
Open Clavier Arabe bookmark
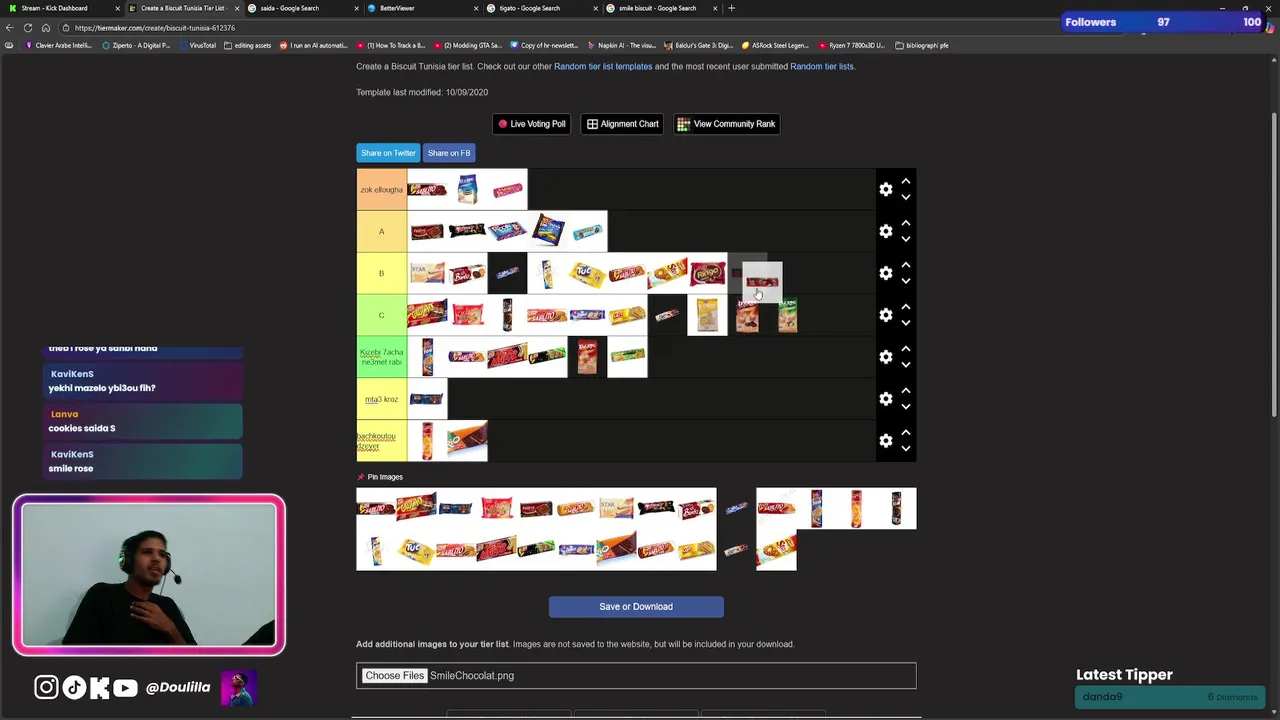tap(59, 45)
